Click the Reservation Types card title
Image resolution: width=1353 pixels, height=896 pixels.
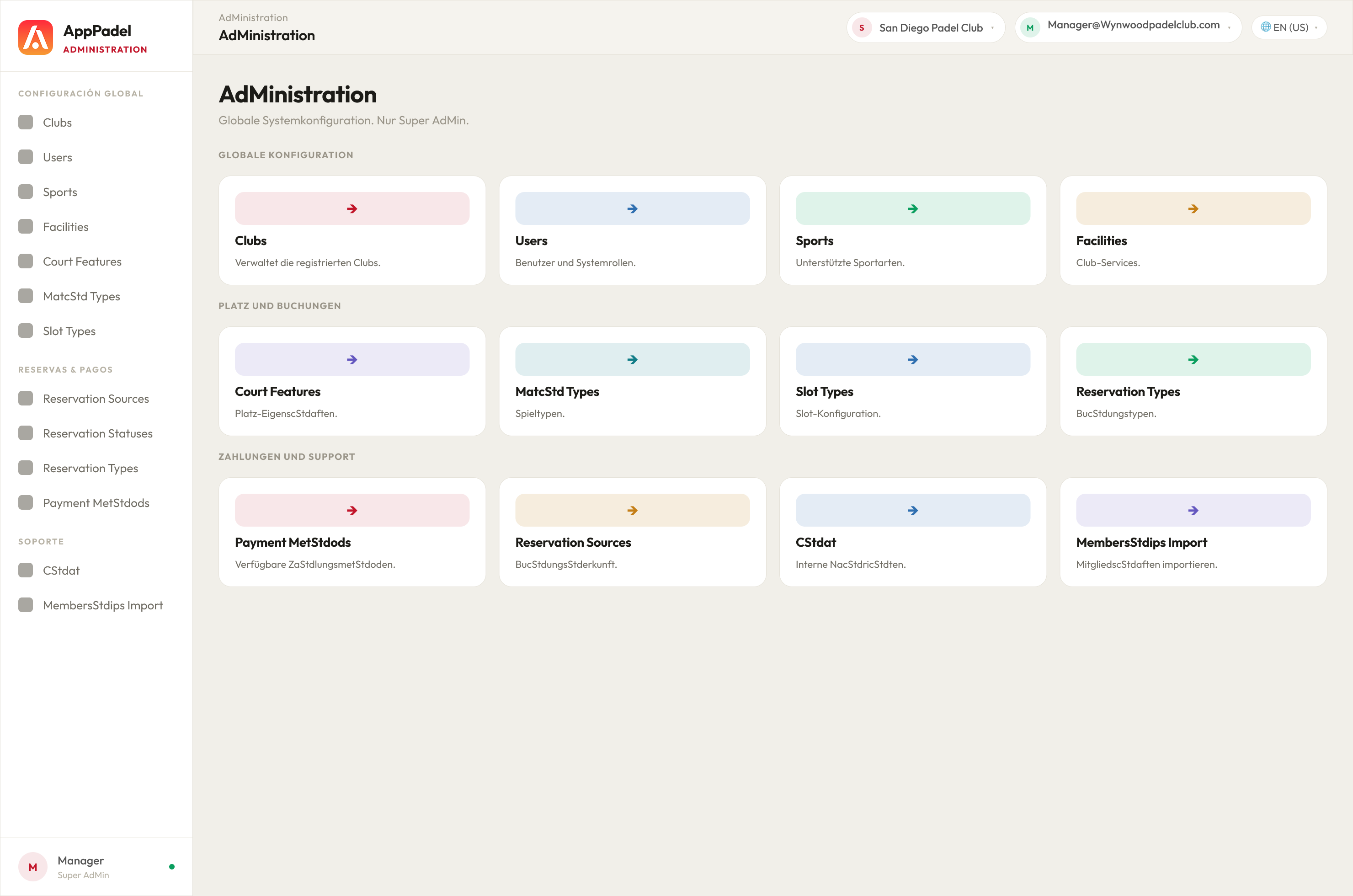1128,391
